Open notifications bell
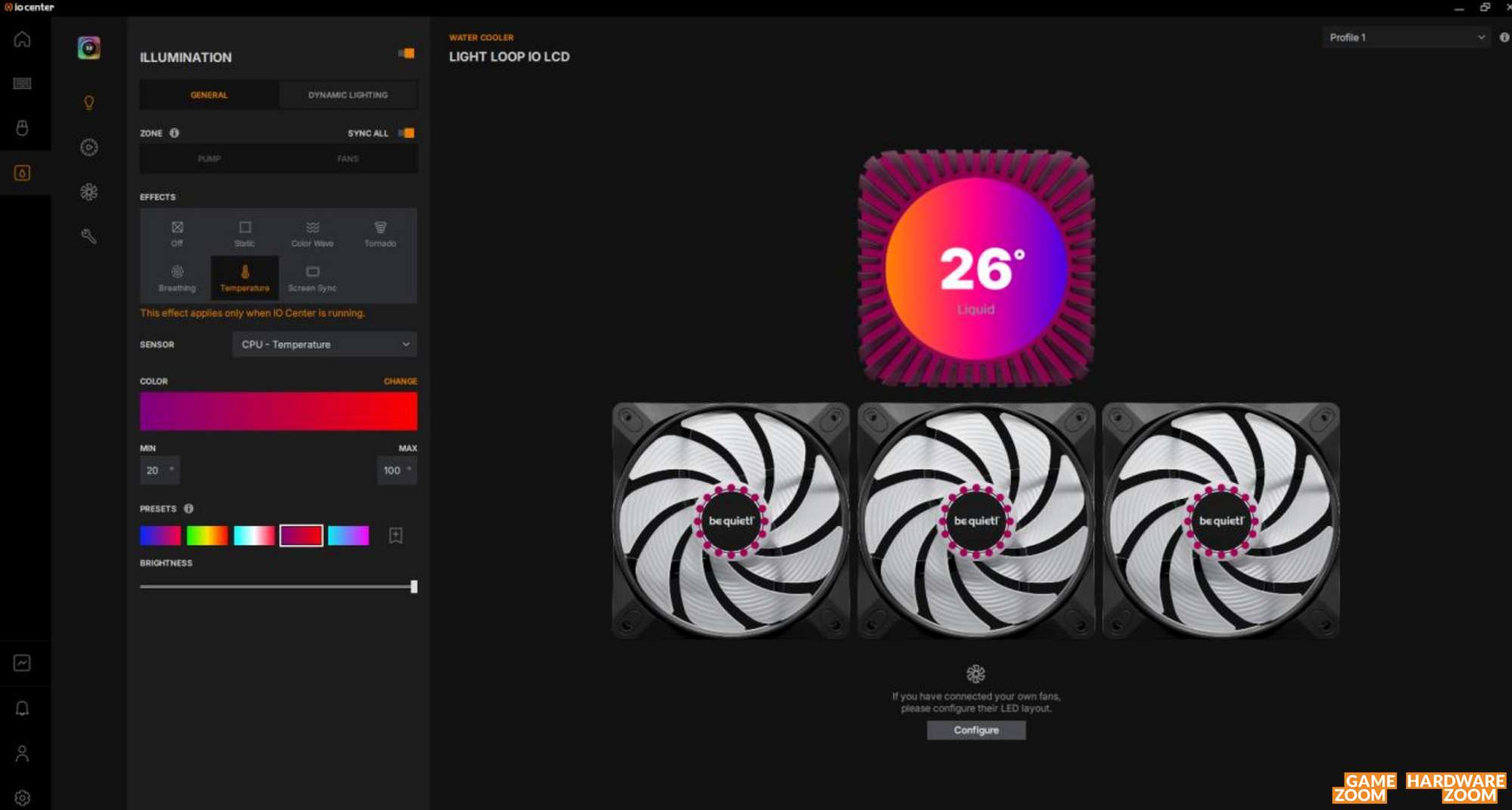Viewport: 1512px width, 810px height. pyautogui.click(x=22, y=708)
